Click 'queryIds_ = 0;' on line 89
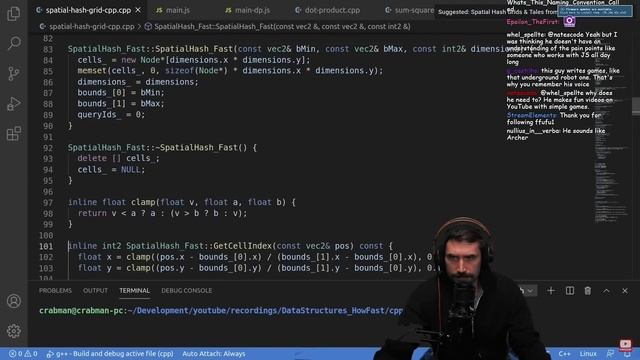Screen dimensions: 640x360 [x=111, y=114]
